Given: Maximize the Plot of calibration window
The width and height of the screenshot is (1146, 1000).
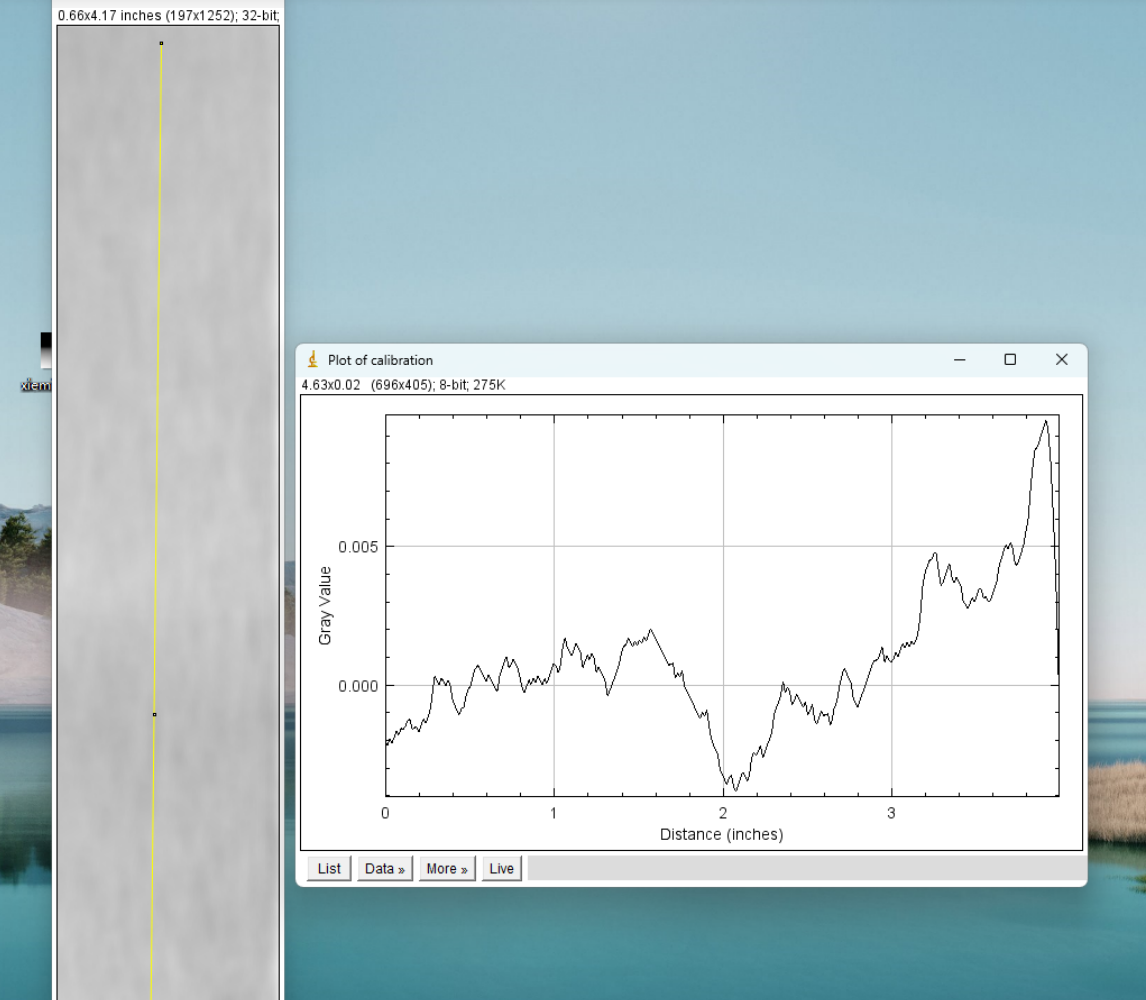Looking at the screenshot, I should [1011, 359].
